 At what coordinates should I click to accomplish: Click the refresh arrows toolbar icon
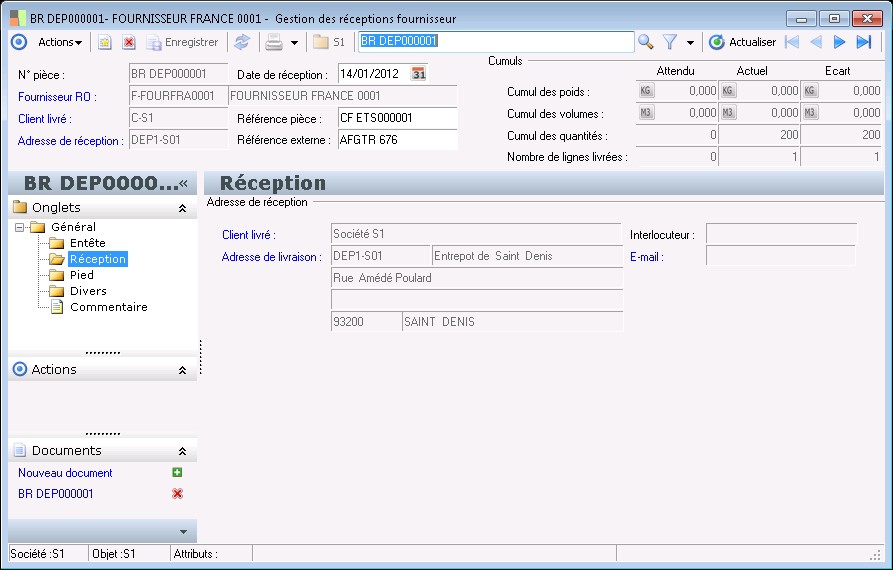tap(241, 42)
